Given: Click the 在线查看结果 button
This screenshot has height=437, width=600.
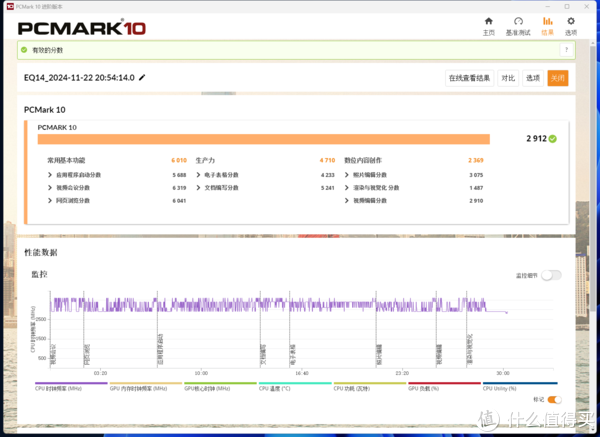Looking at the screenshot, I should [470, 78].
